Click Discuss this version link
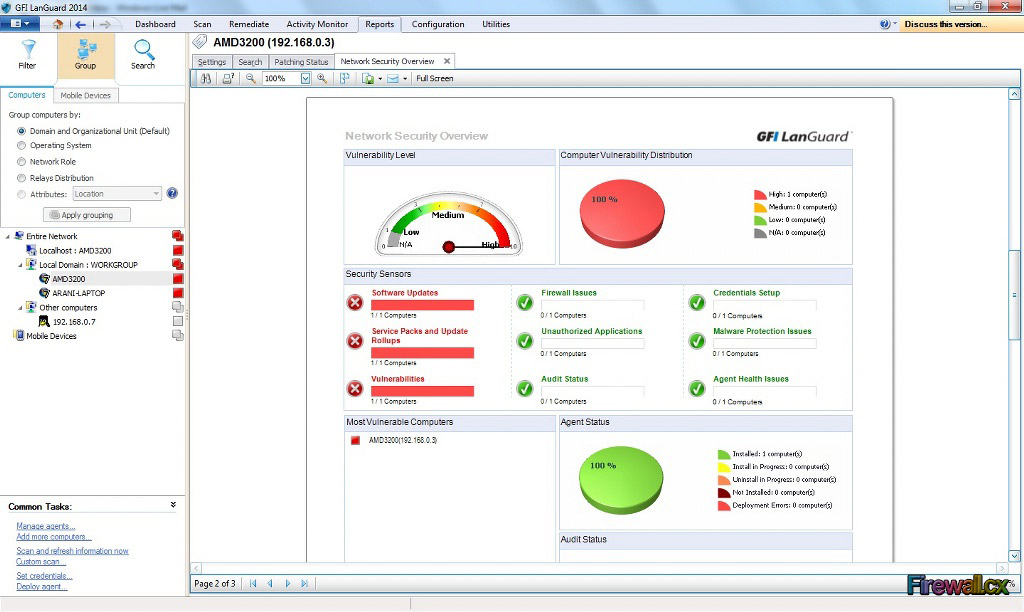Screen dimensions: 1024x612 tap(946, 24)
